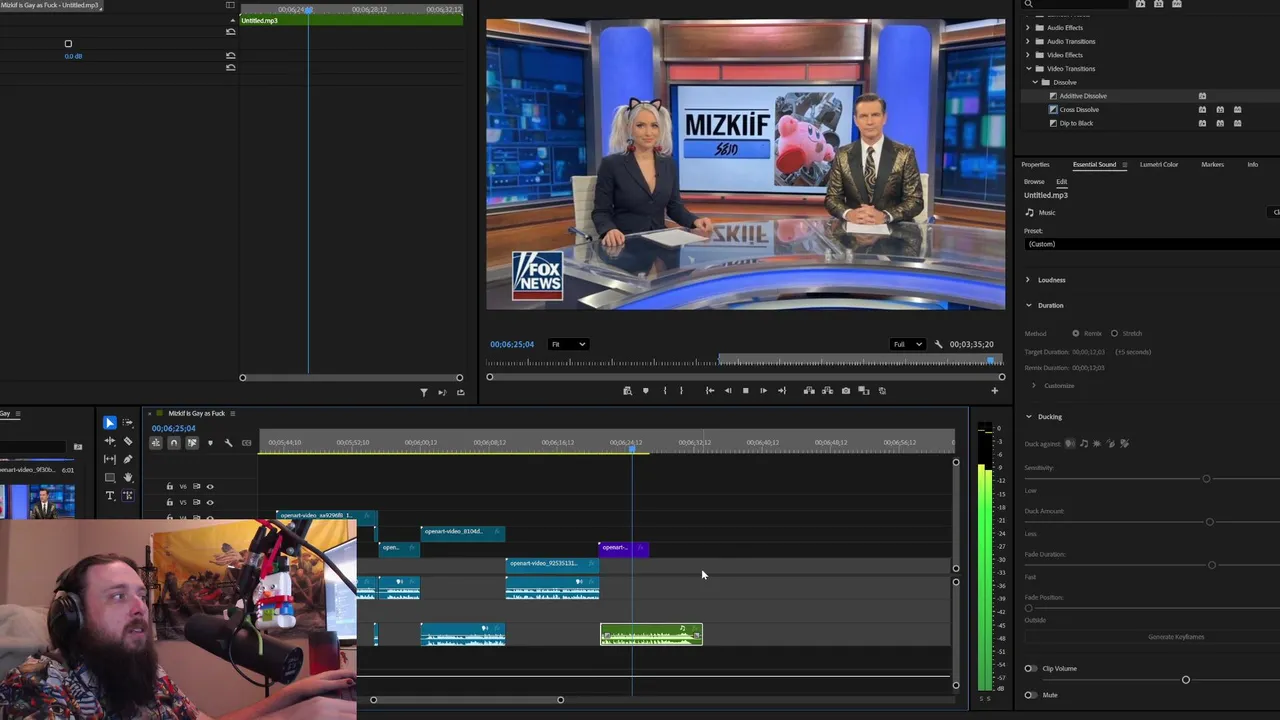Switch to the Properties tab

click(x=1035, y=164)
